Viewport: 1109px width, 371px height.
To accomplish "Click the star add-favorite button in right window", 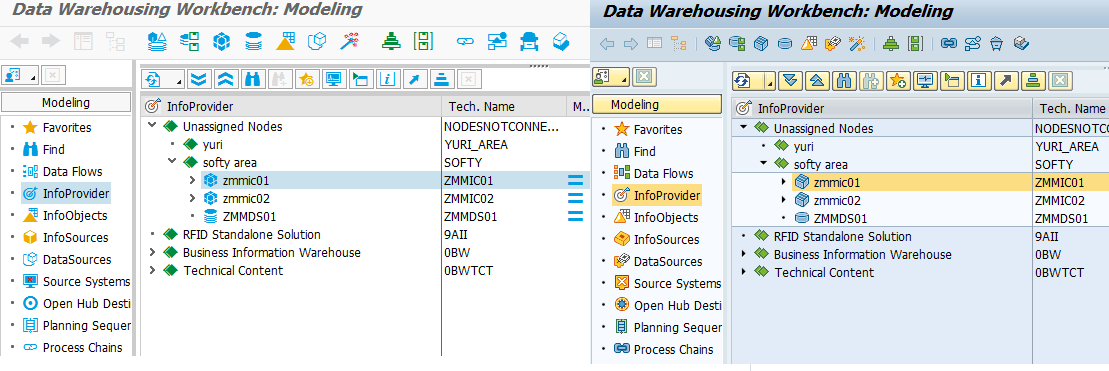I will [898, 81].
